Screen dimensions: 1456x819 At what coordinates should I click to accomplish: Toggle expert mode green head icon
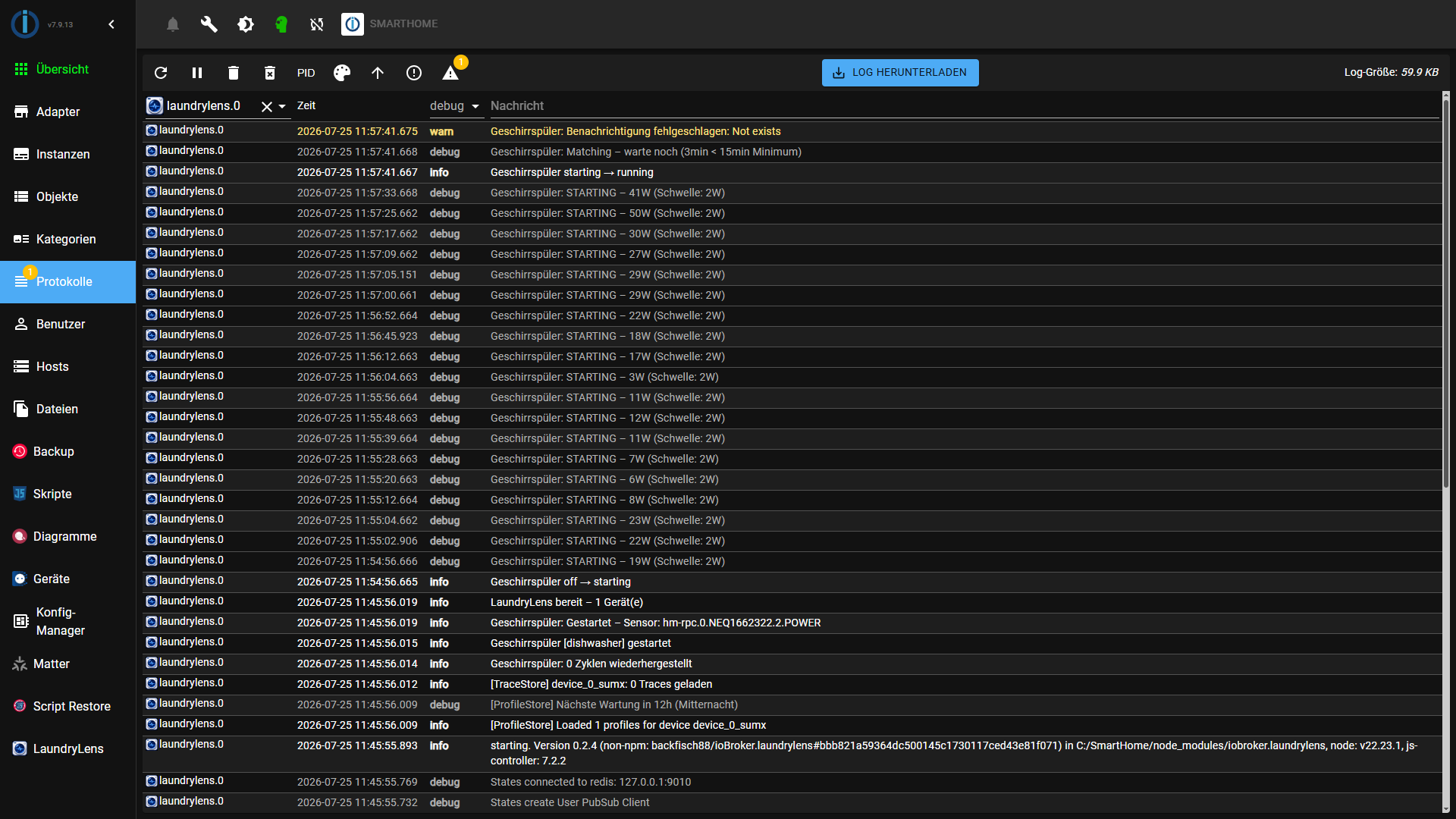[x=281, y=24]
